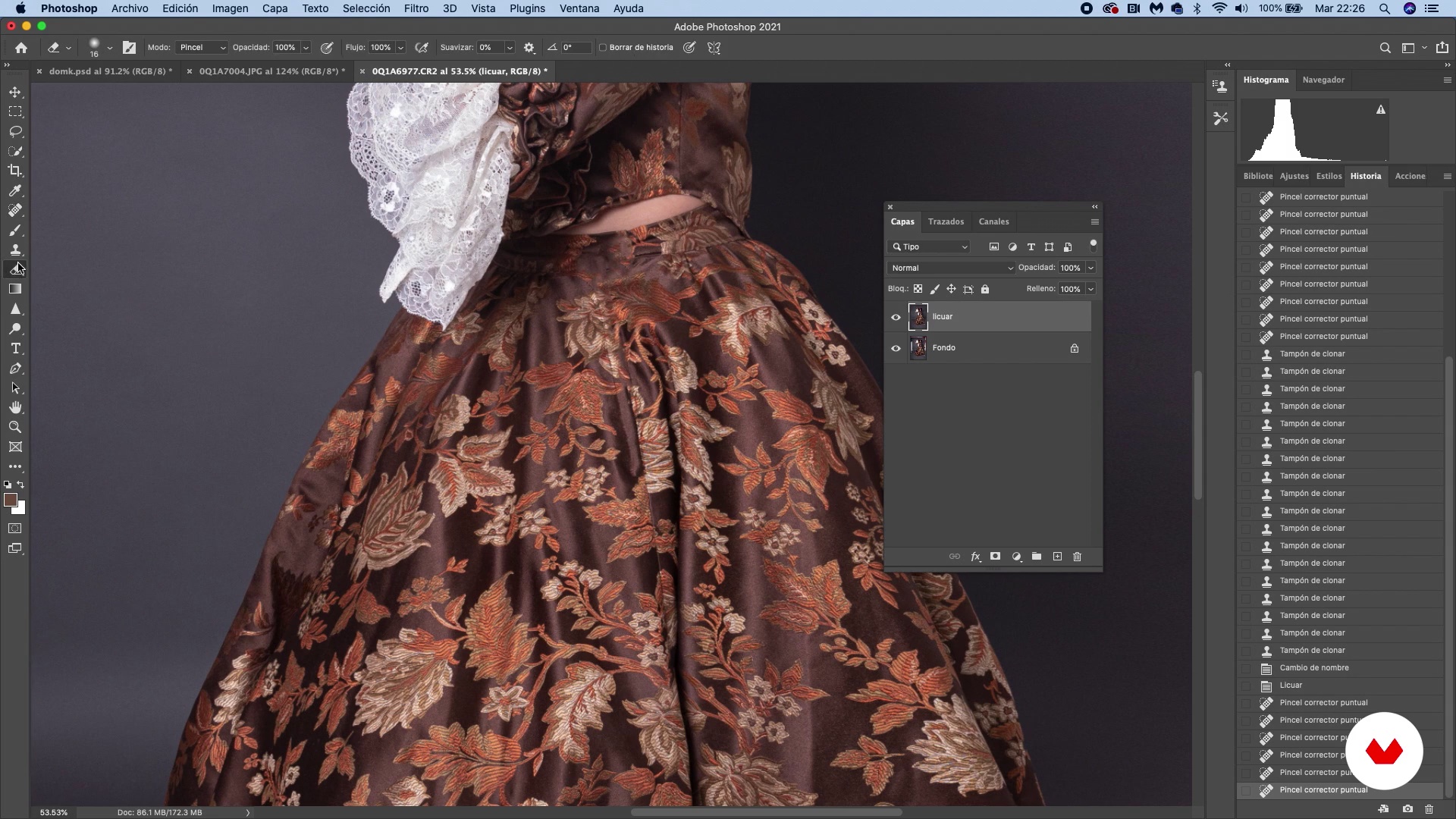
Task: Select the Type tool
Action: pyautogui.click(x=15, y=348)
